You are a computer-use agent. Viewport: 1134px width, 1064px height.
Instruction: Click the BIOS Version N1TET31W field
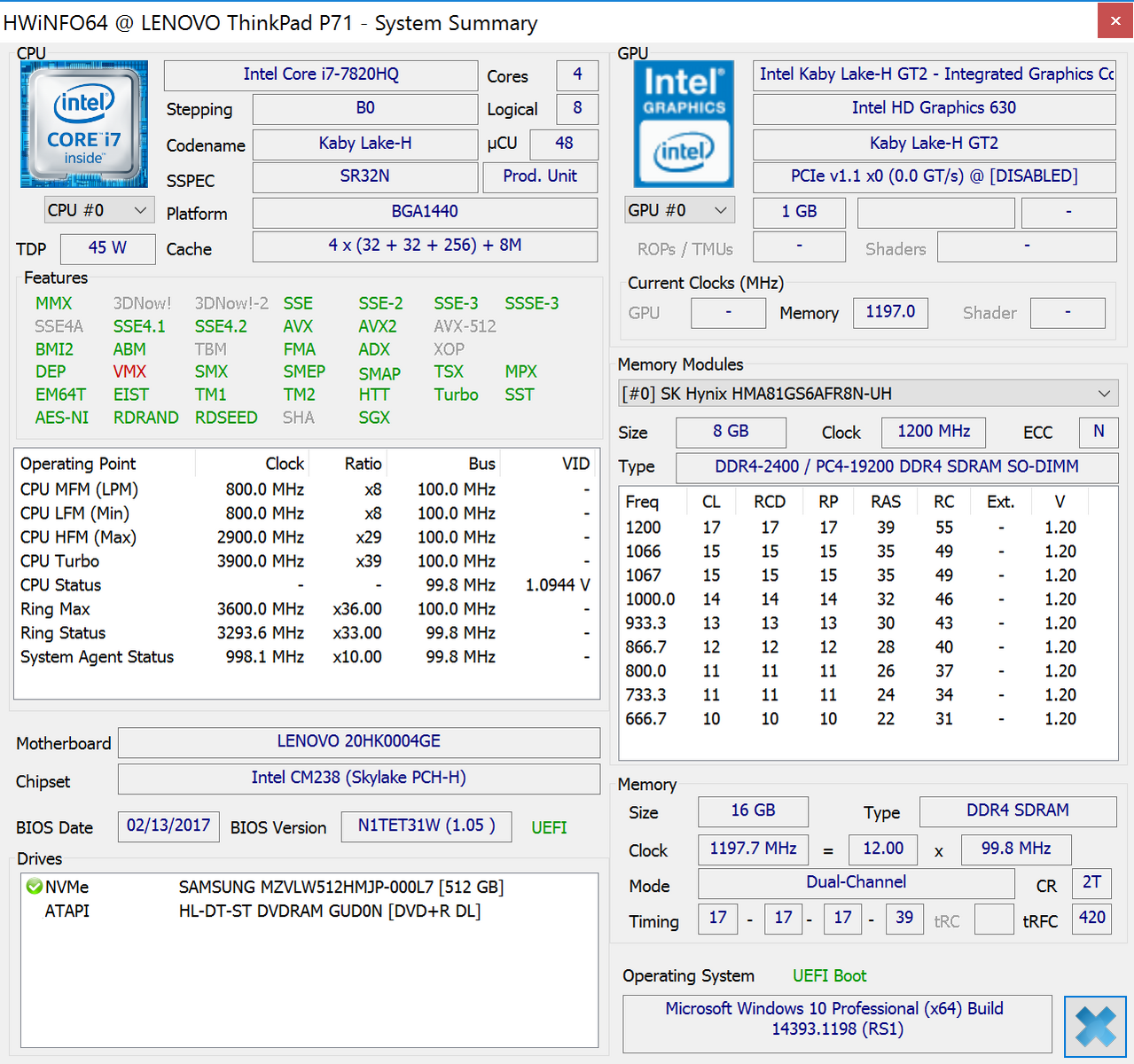click(426, 826)
